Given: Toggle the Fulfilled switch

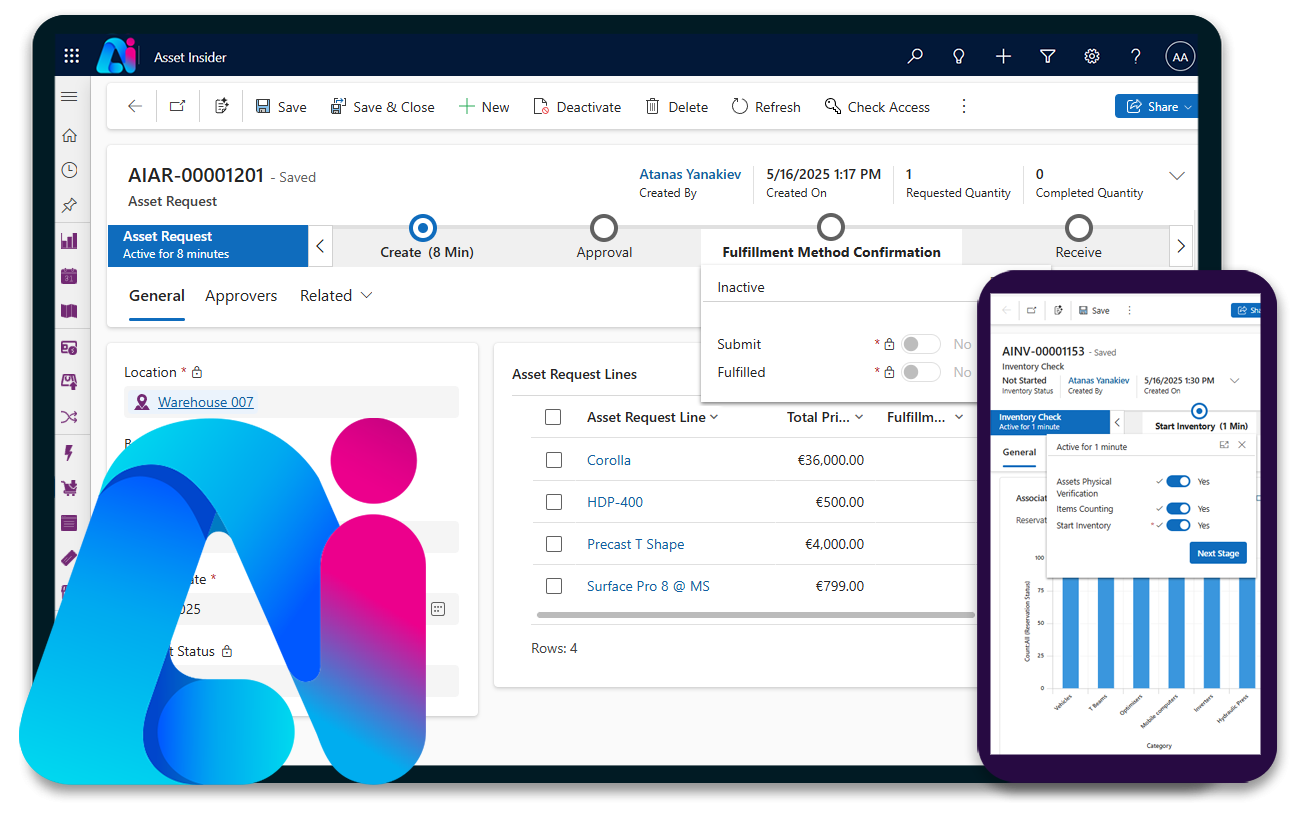Looking at the screenshot, I should [x=920, y=372].
